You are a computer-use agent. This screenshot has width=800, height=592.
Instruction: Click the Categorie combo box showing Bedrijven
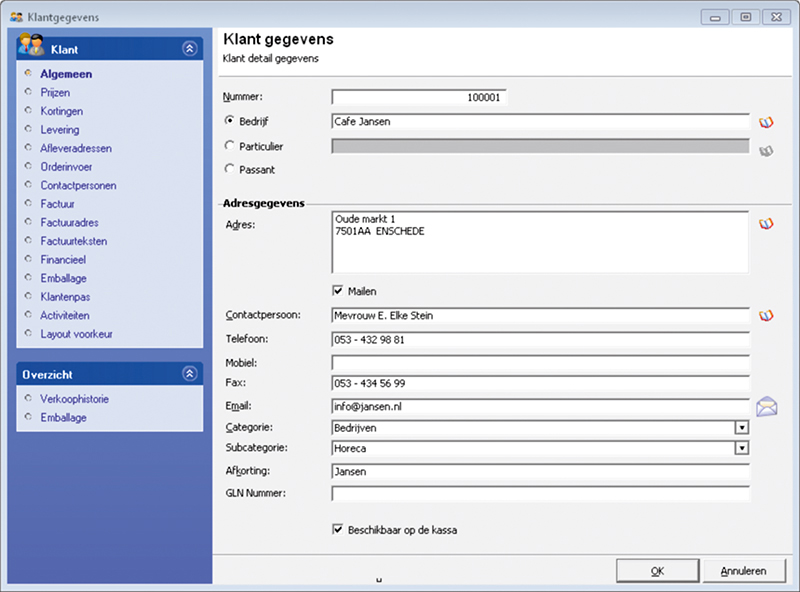(540, 428)
